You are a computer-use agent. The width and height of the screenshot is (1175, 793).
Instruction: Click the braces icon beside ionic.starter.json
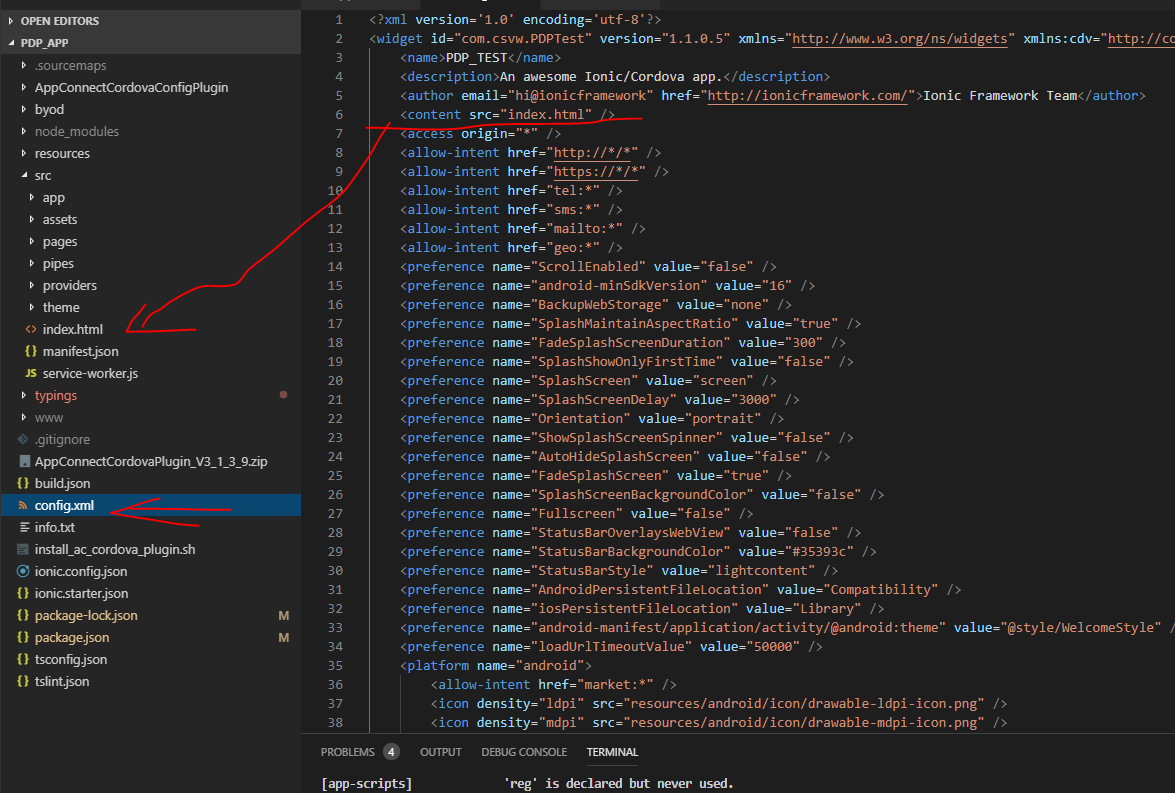pyautogui.click(x=23, y=594)
